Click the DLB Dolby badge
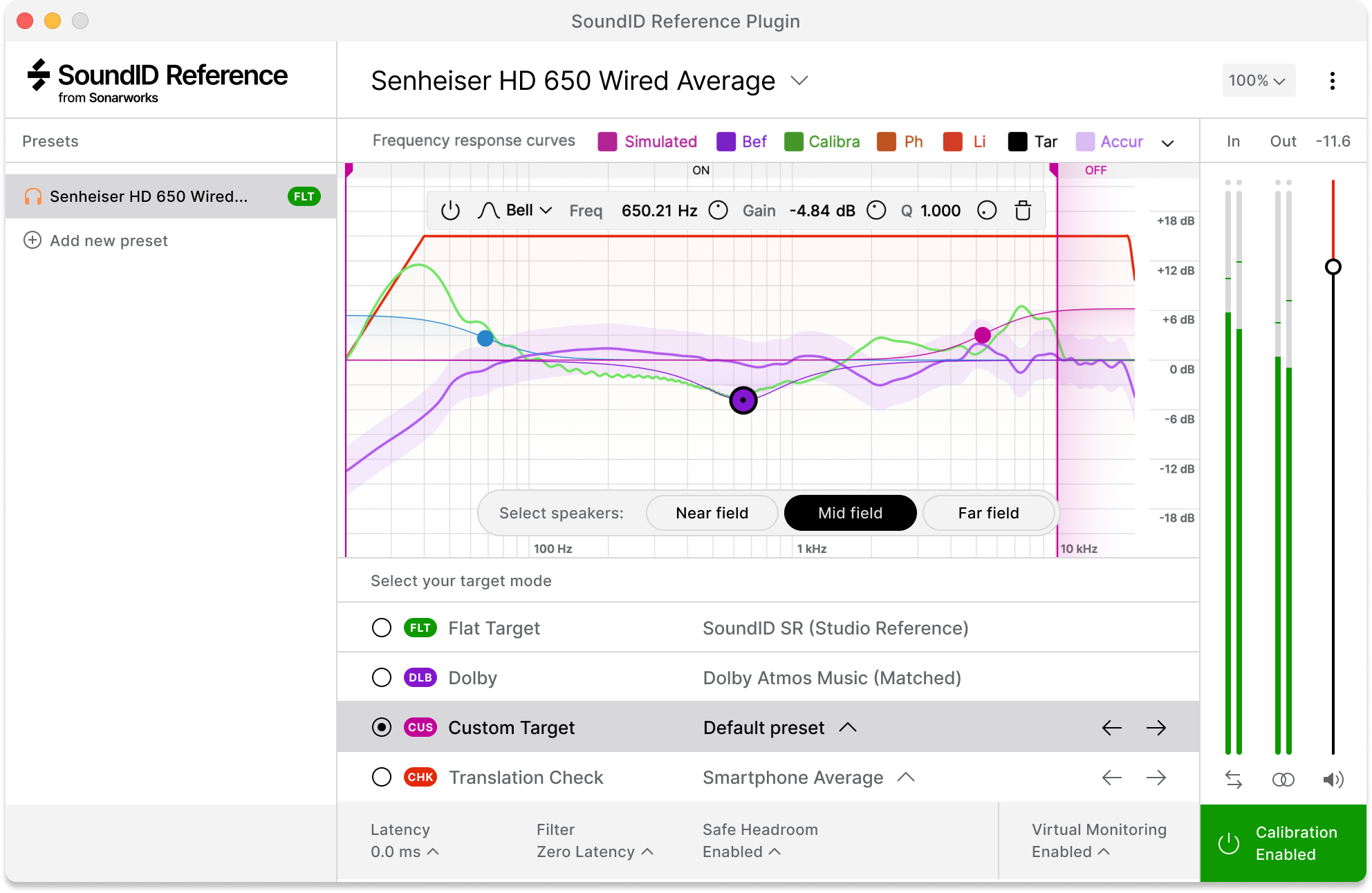Screen dimensions: 1372x893 coord(420,677)
